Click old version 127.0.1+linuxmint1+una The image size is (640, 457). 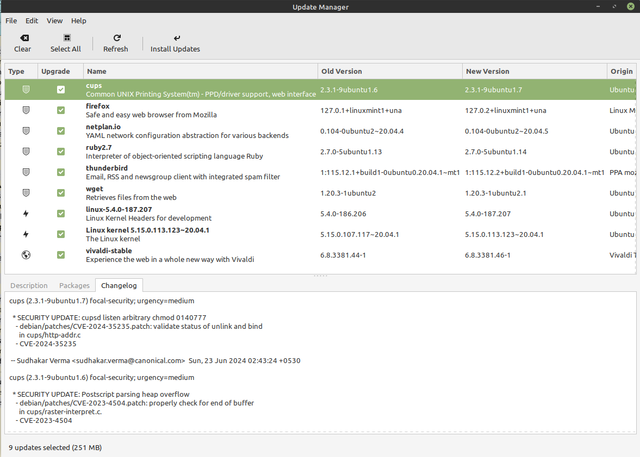[361, 110]
